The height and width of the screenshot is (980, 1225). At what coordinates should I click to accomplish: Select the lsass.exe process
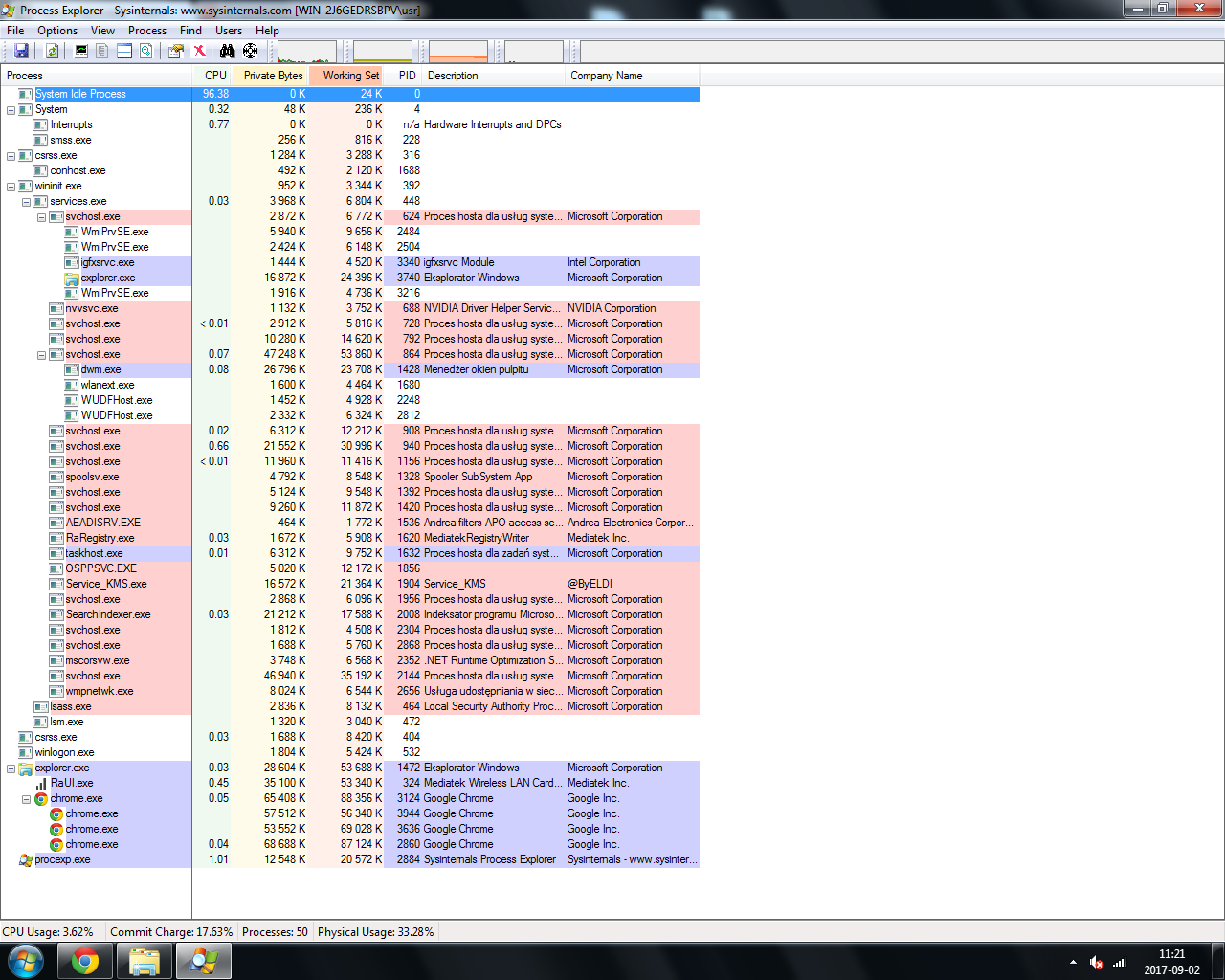[350, 706]
